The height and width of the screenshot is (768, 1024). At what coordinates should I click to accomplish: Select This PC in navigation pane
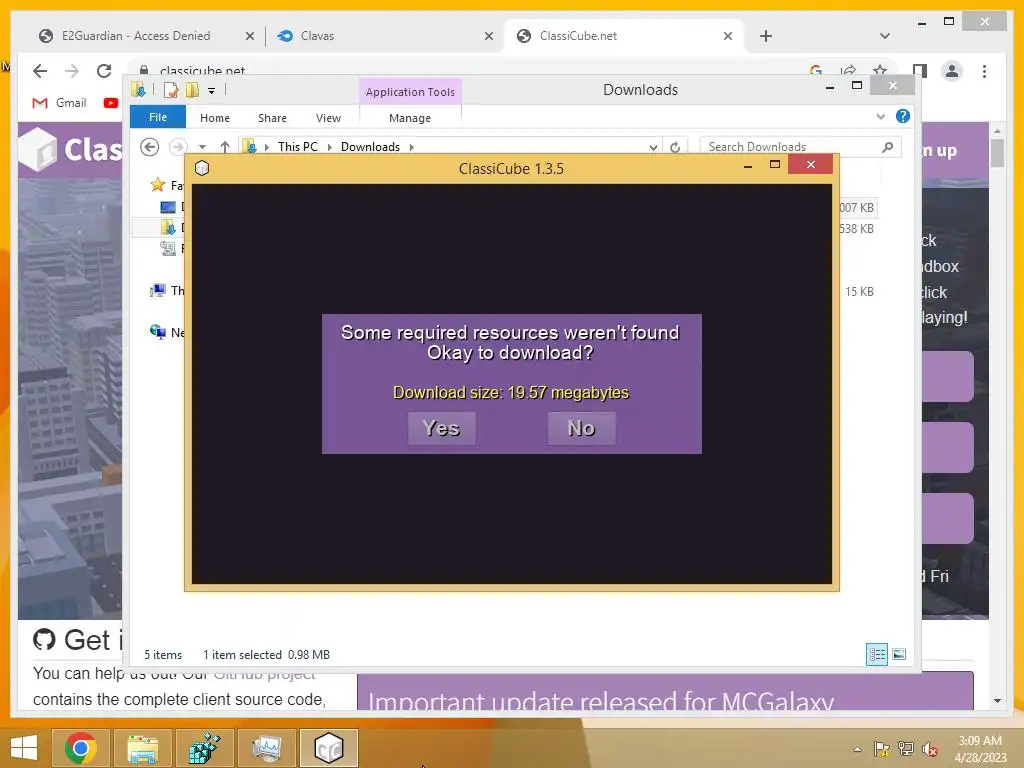(x=167, y=291)
